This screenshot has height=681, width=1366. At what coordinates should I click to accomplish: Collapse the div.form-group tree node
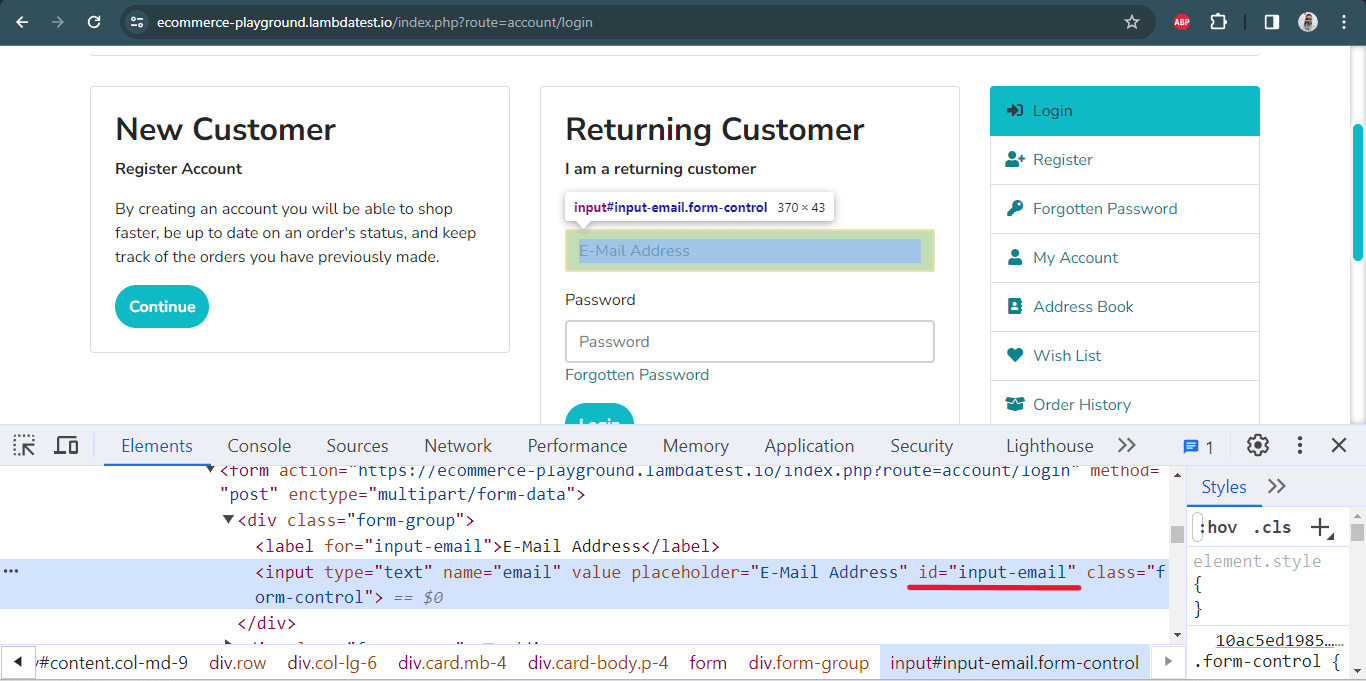(x=229, y=519)
